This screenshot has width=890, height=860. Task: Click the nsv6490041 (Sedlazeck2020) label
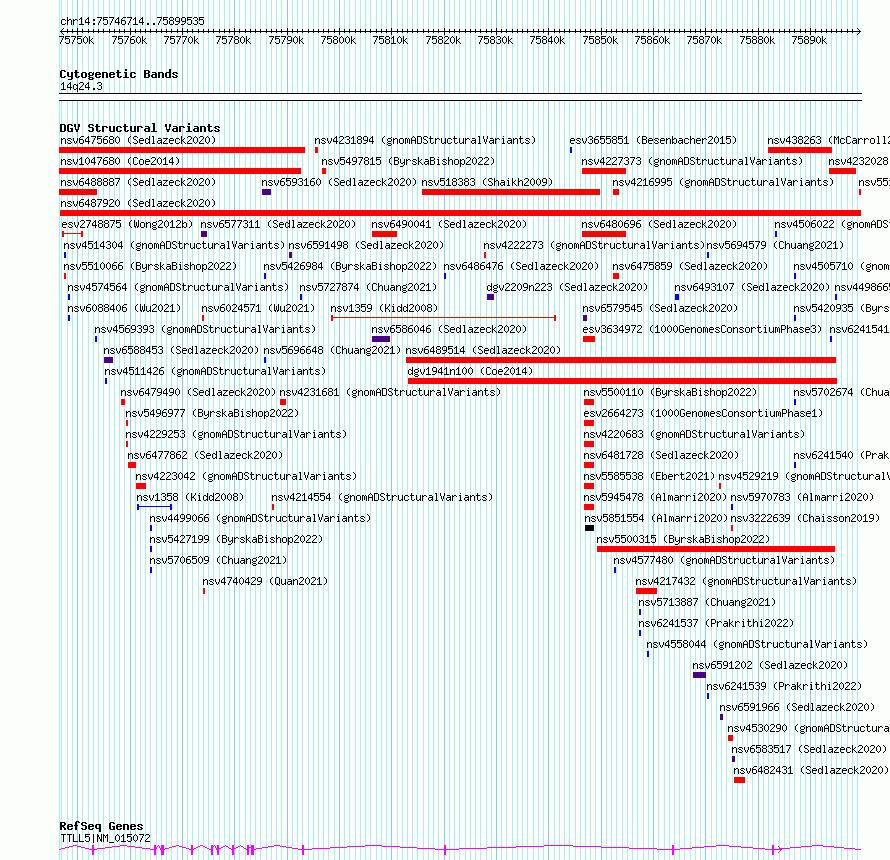pos(449,224)
